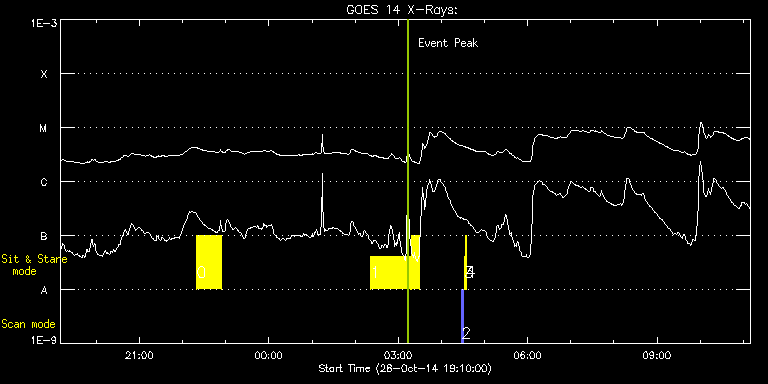Click the B flare class axis label
The height and width of the screenshot is (384, 768).
44,236
